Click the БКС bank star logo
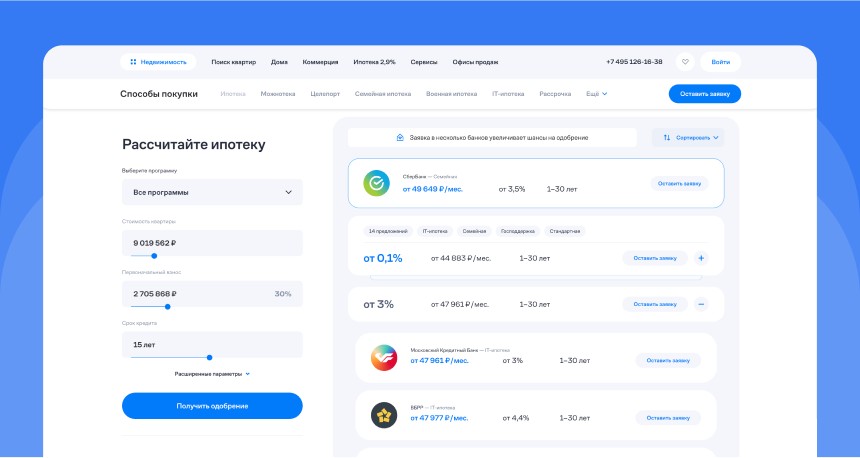This screenshot has width=860, height=458. pyautogui.click(x=384, y=415)
